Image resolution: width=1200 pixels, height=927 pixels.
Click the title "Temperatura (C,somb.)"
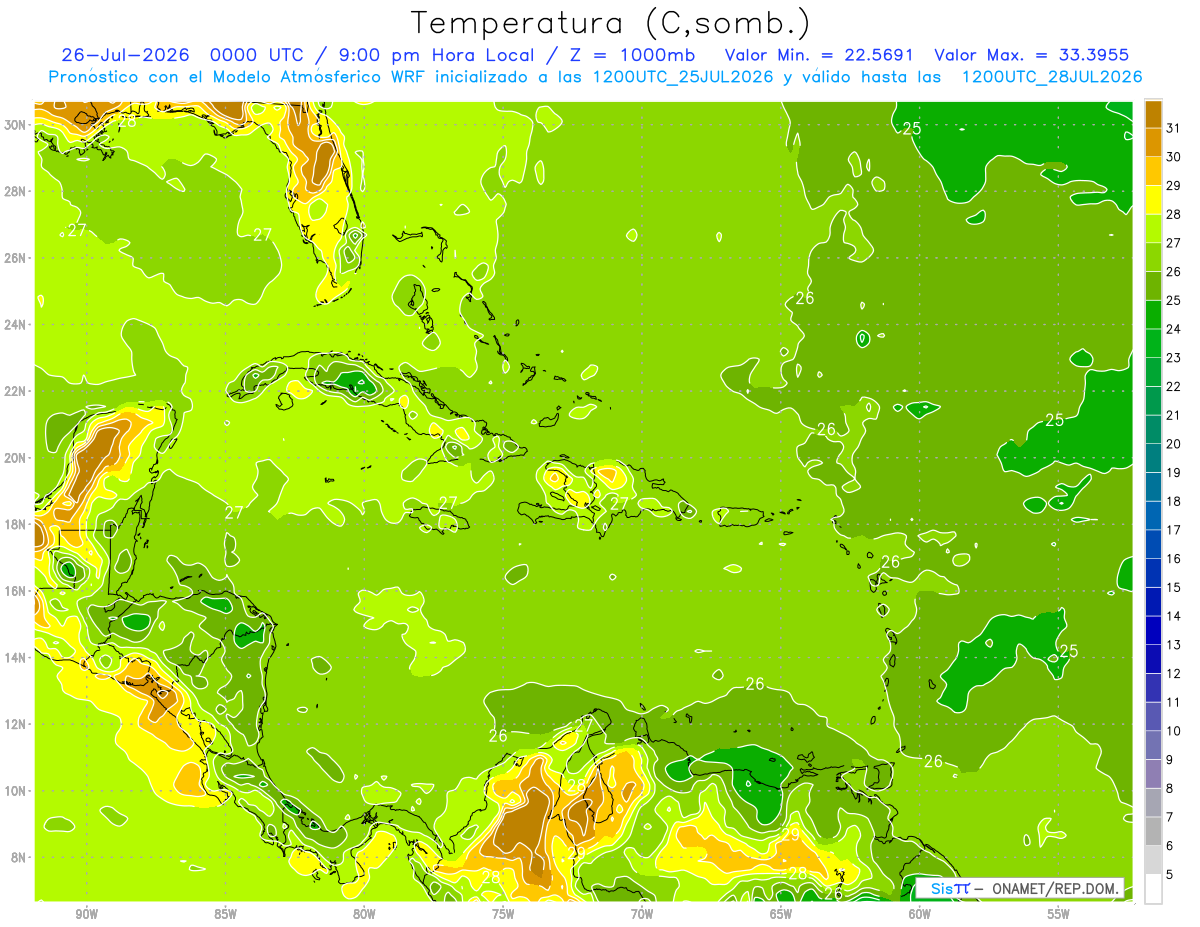point(610,23)
